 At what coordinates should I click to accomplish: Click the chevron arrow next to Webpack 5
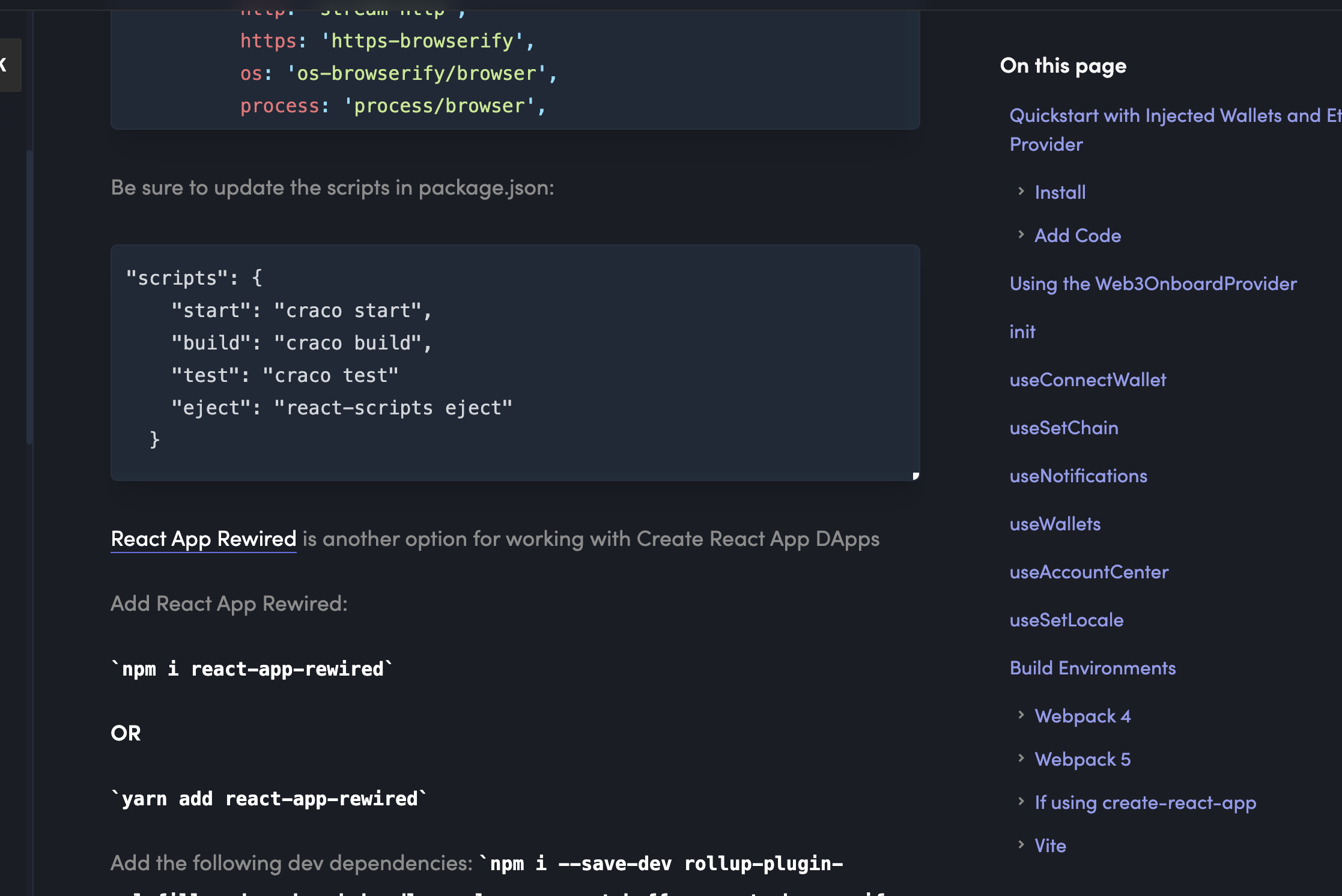tap(1021, 758)
